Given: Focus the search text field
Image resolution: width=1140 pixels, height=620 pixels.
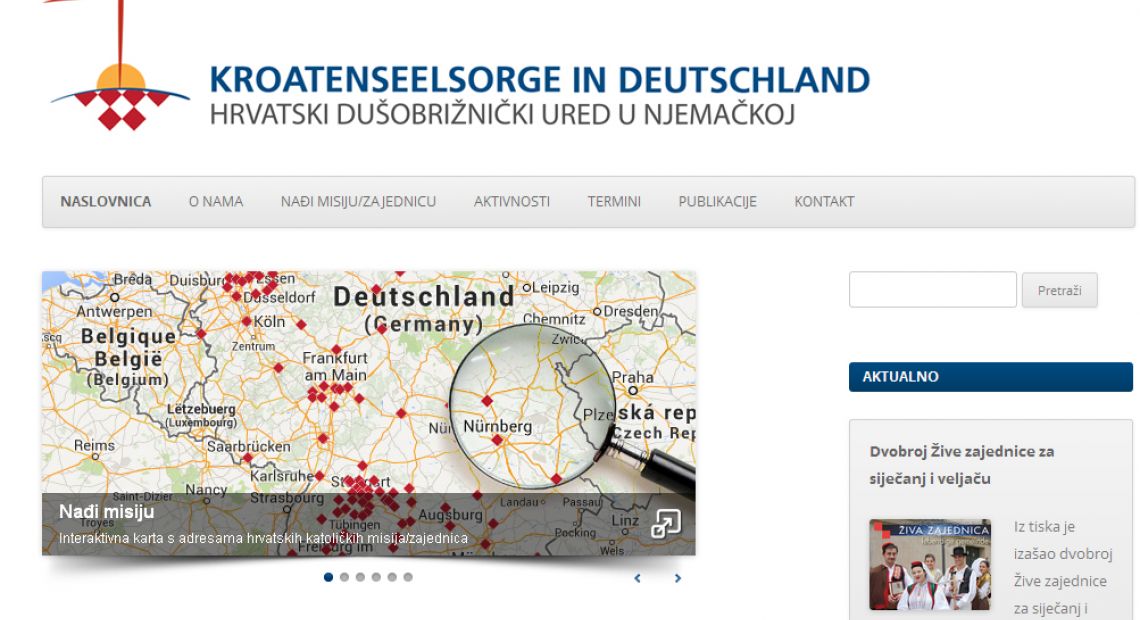Looking at the screenshot, I should 933,290.
